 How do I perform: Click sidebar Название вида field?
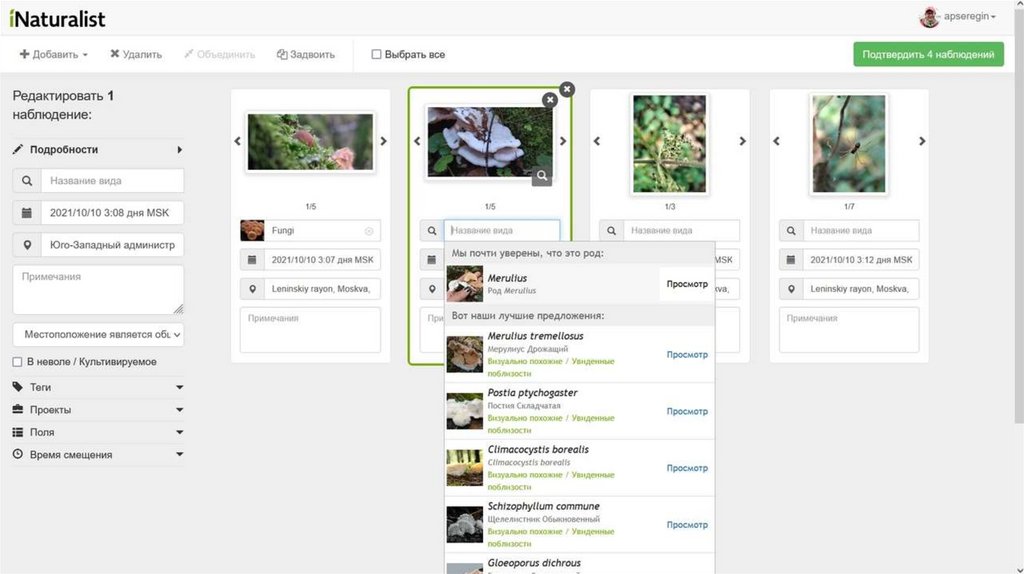coord(112,181)
